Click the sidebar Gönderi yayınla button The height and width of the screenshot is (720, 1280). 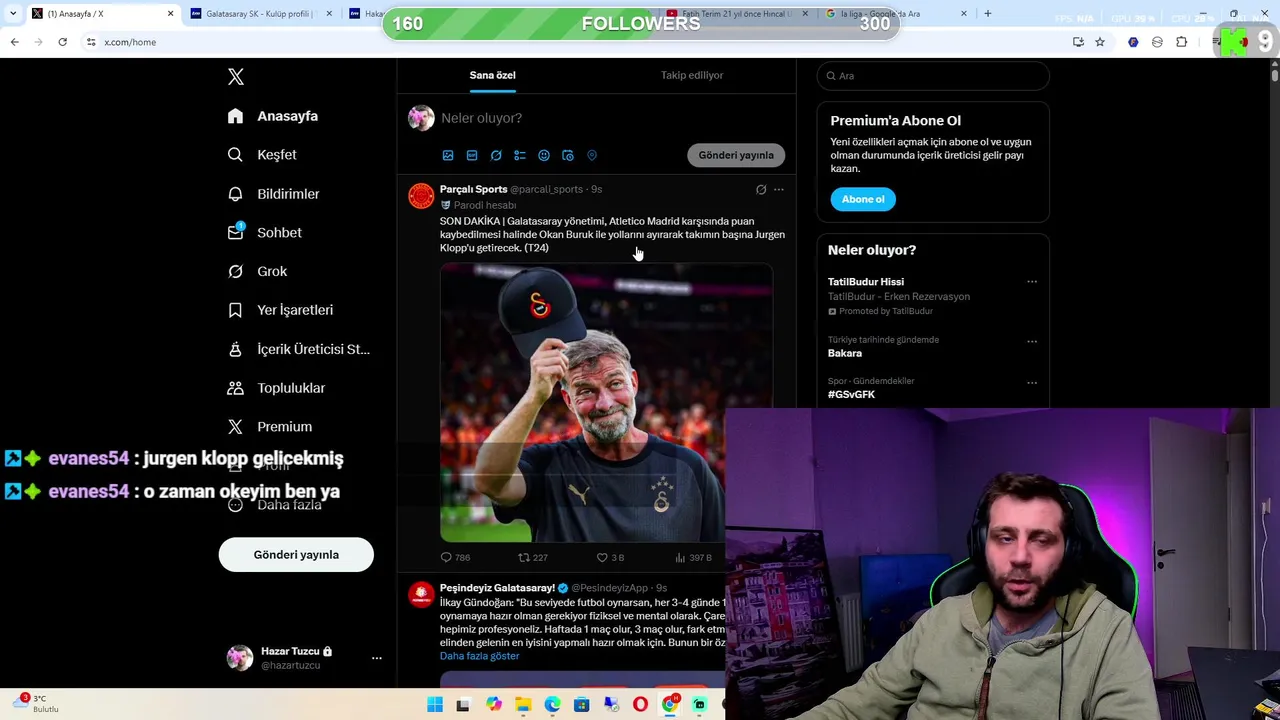coord(296,555)
